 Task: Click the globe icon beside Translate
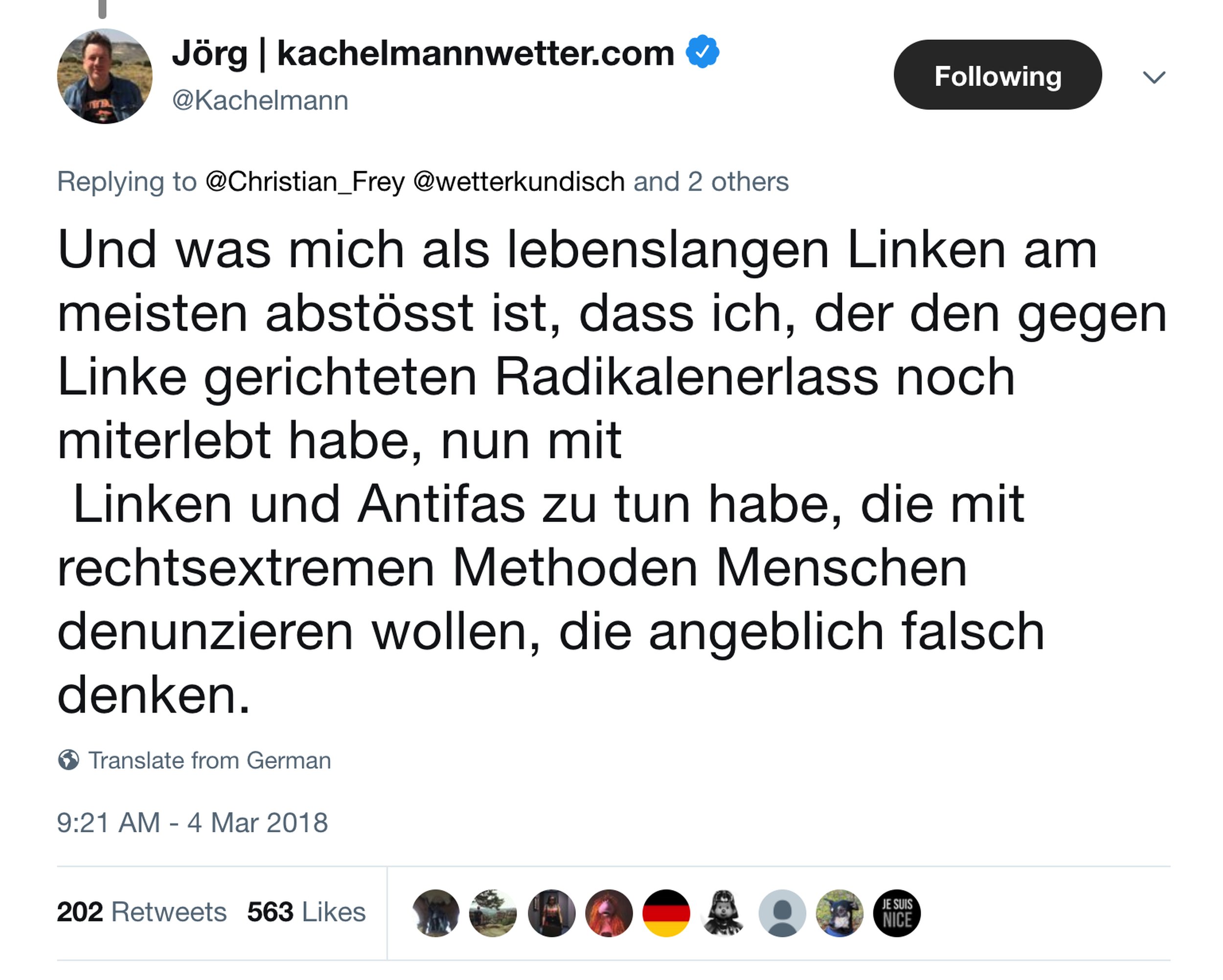[68, 760]
